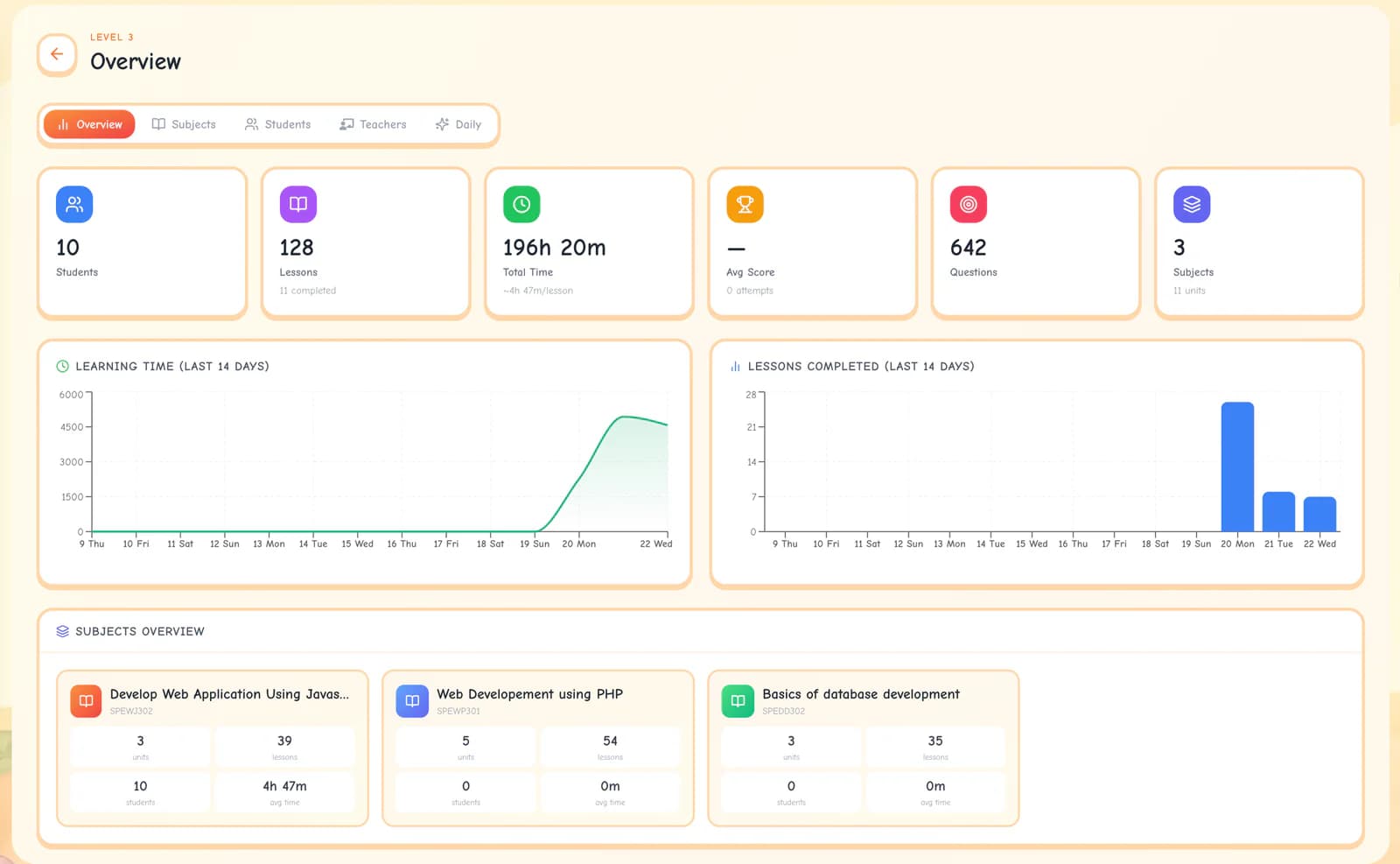Click the green Basics of database book icon
Image resolution: width=1400 pixels, height=864 pixels.
pyautogui.click(x=738, y=701)
